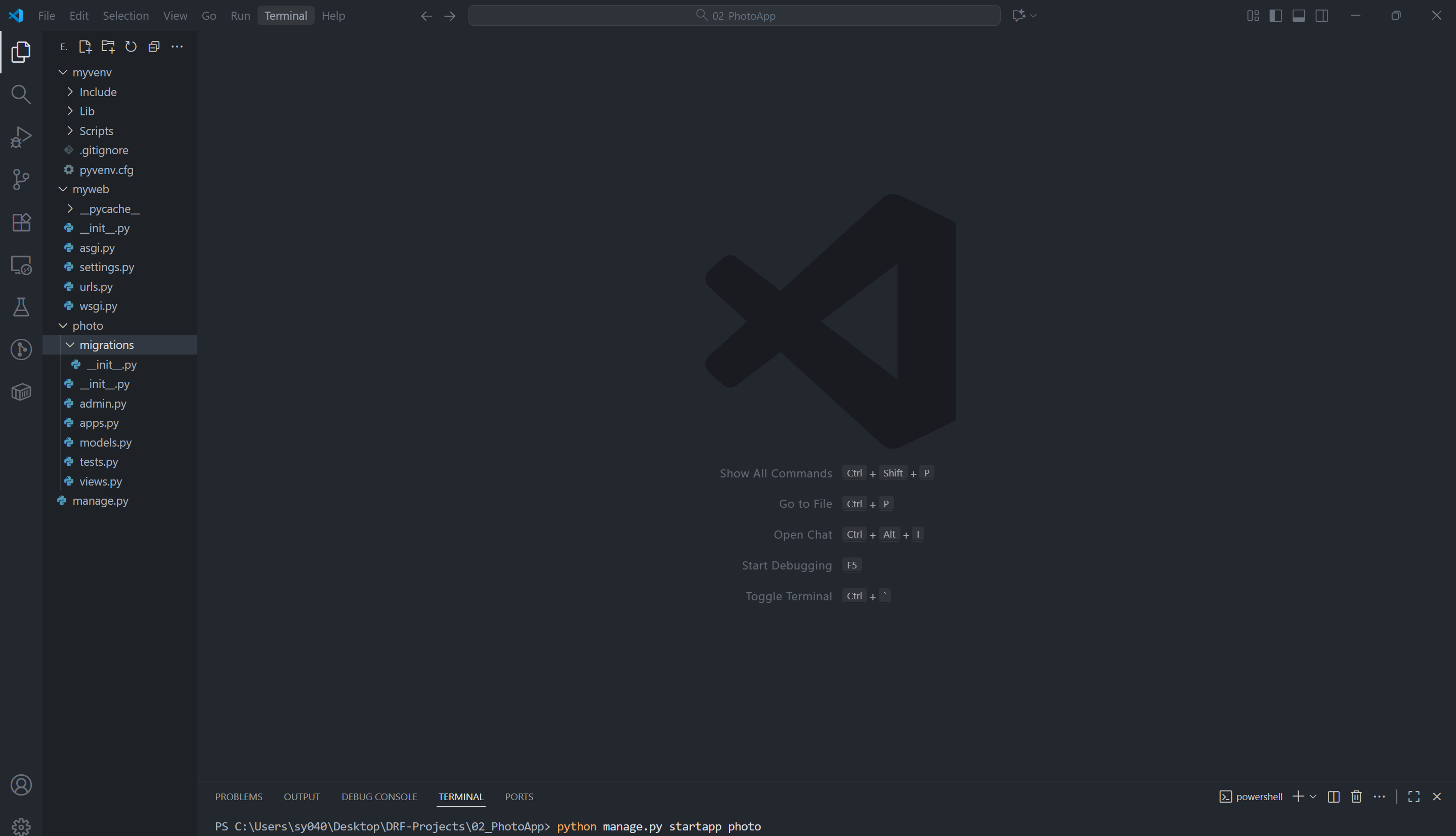Open settings.py from the file tree

(x=107, y=267)
